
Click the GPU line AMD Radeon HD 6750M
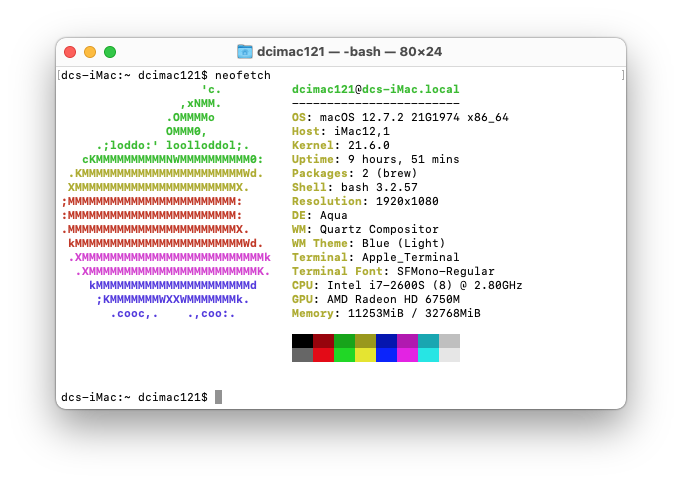pos(375,299)
